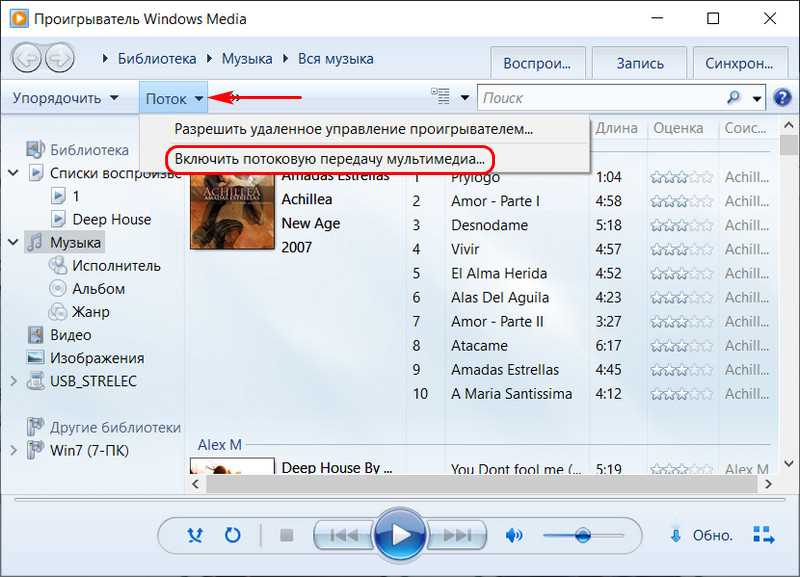Choose Включить потоковую передачу мультимедиа

click(330, 159)
